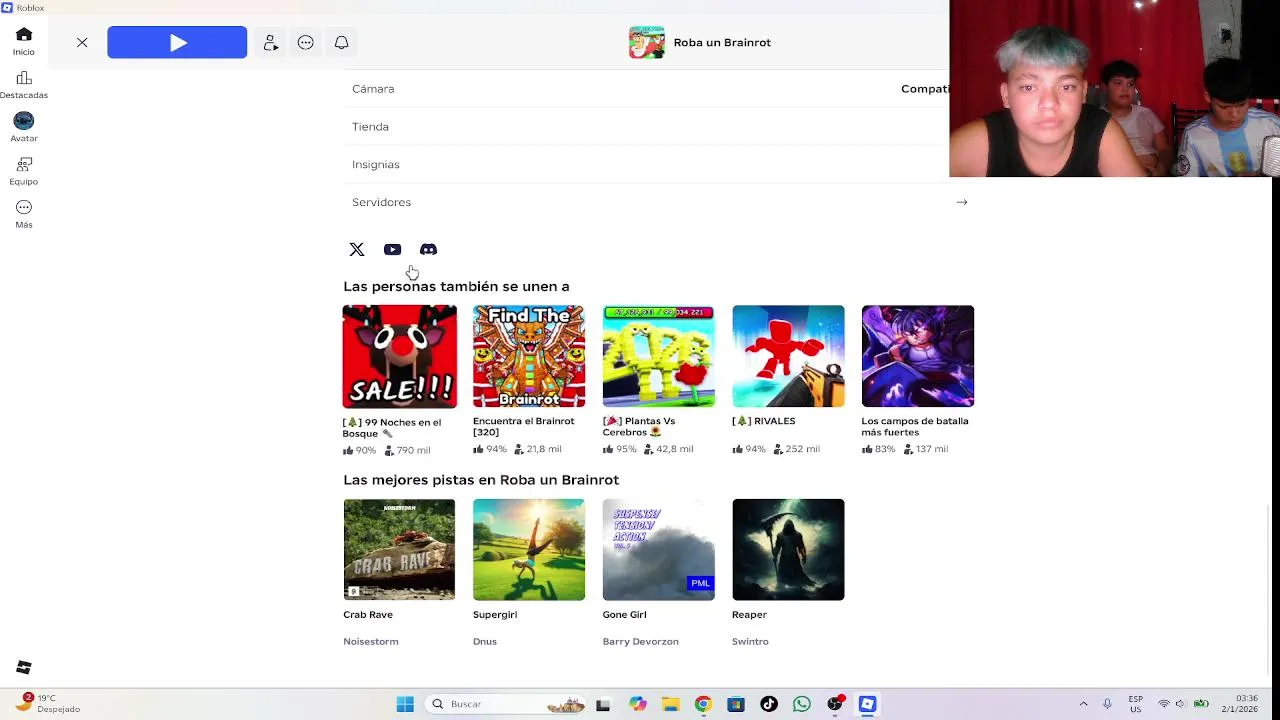This screenshot has width=1280, height=720.
Task: Click the 'Supergirl' track name
Action: click(x=495, y=615)
